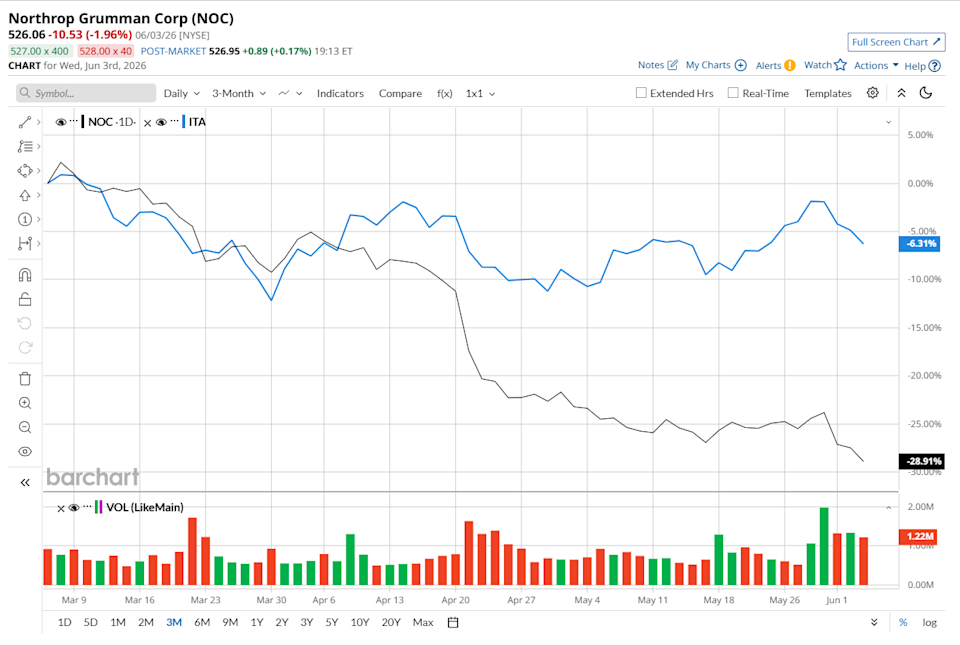This screenshot has height=645, width=960.
Task: Remove the VOL indicator with its X
Action: pyautogui.click(x=61, y=509)
